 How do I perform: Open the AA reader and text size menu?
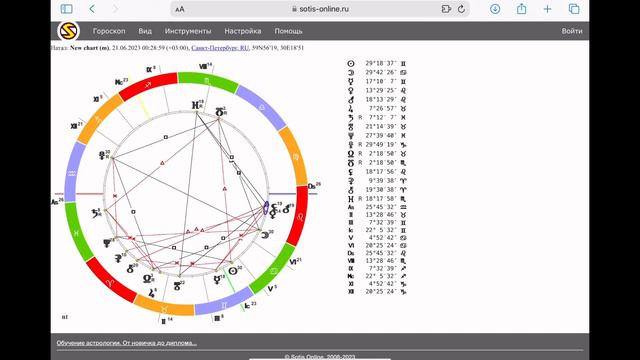click(180, 9)
